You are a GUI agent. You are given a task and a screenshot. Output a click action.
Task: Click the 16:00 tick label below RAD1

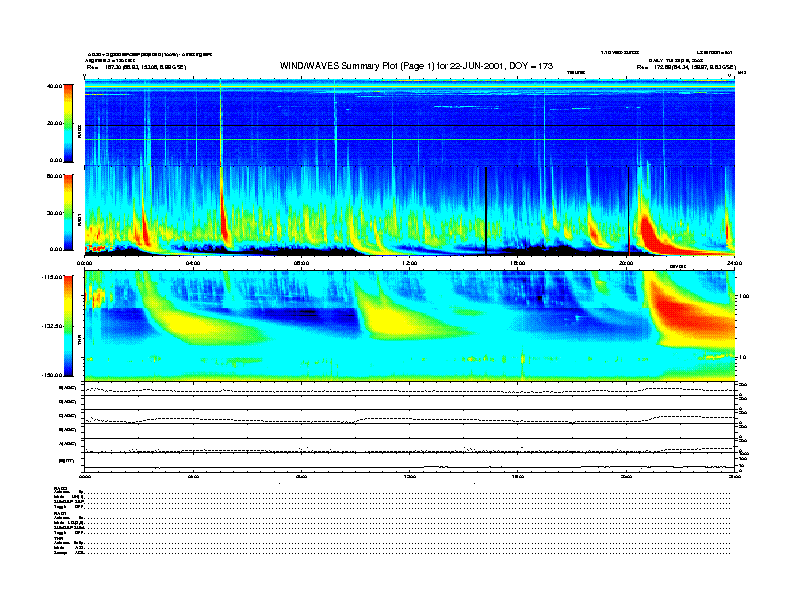click(518, 263)
